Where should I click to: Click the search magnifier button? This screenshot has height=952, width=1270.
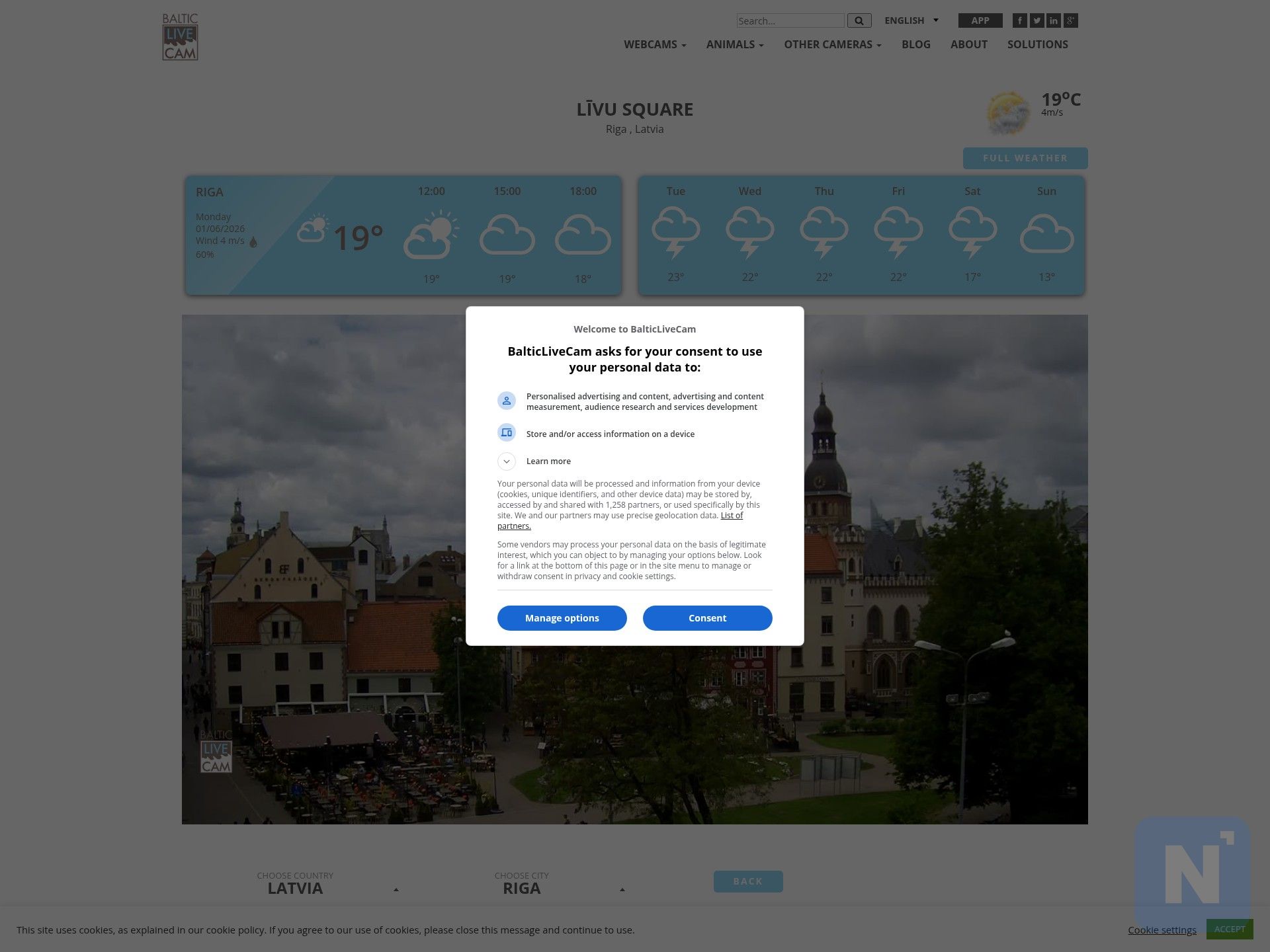point(859,20)
